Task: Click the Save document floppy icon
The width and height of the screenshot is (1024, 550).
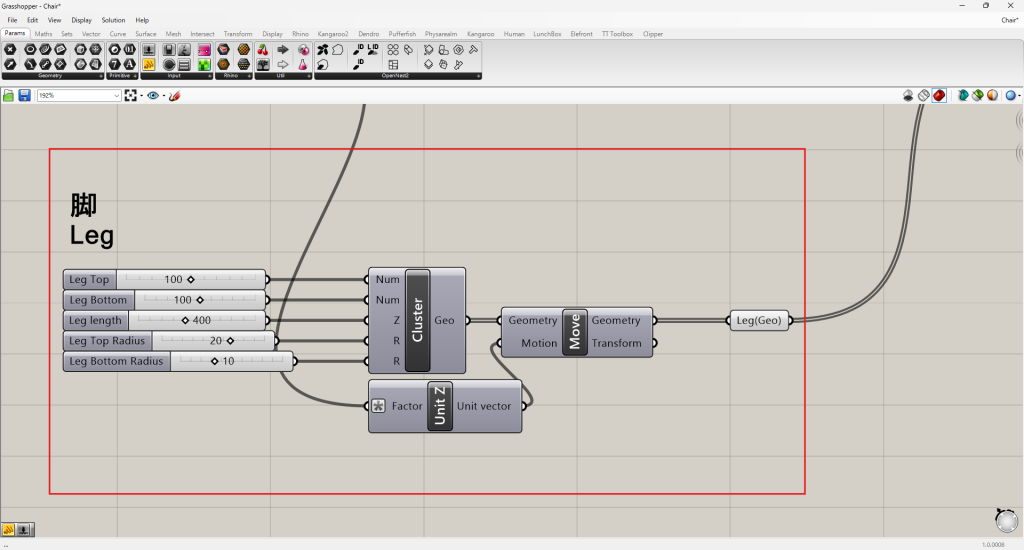Action: [24, 95]
